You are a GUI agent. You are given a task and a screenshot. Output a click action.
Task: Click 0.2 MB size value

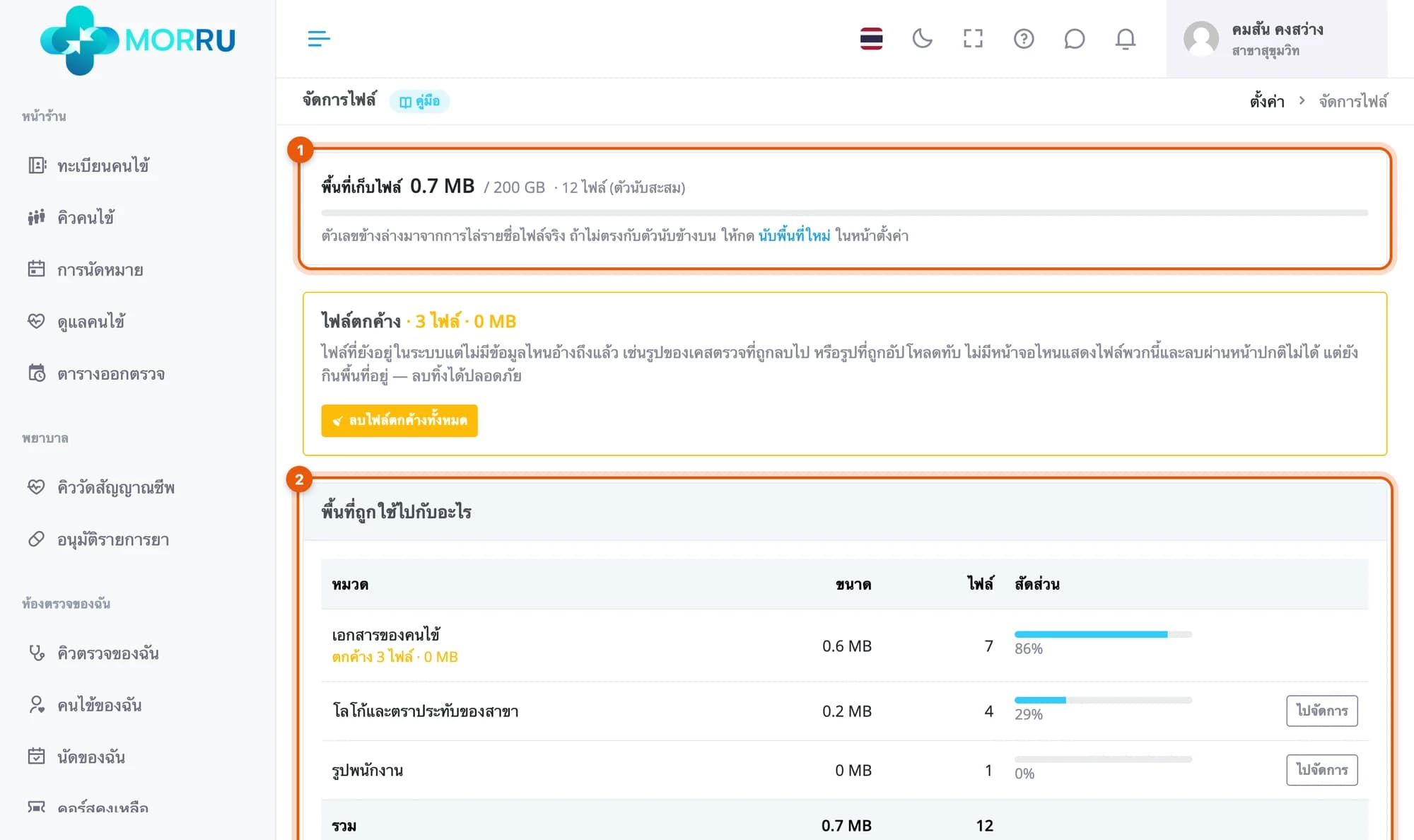847,711
